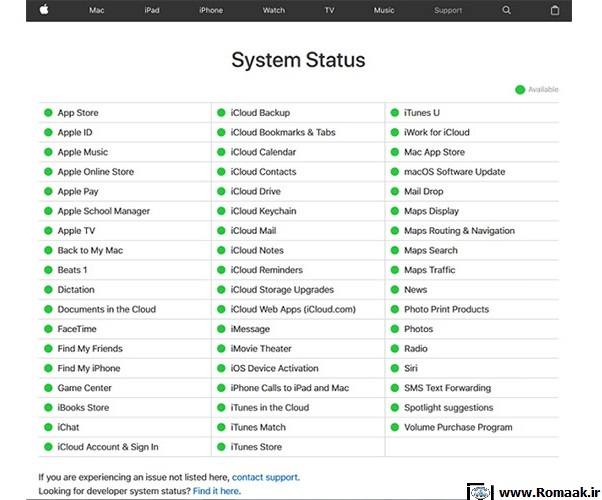
Task: Select the Dictation entry
Action: [x=76, y=290]
